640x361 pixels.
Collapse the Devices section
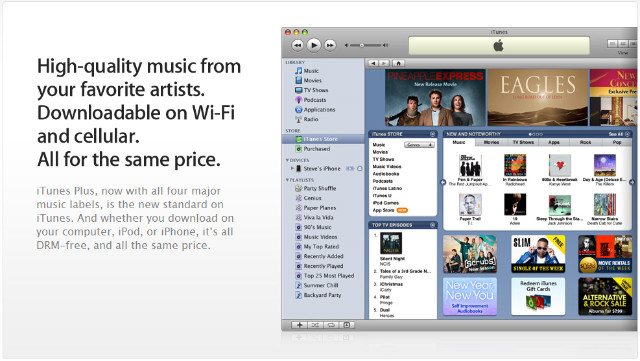click(x=287, y=160)
